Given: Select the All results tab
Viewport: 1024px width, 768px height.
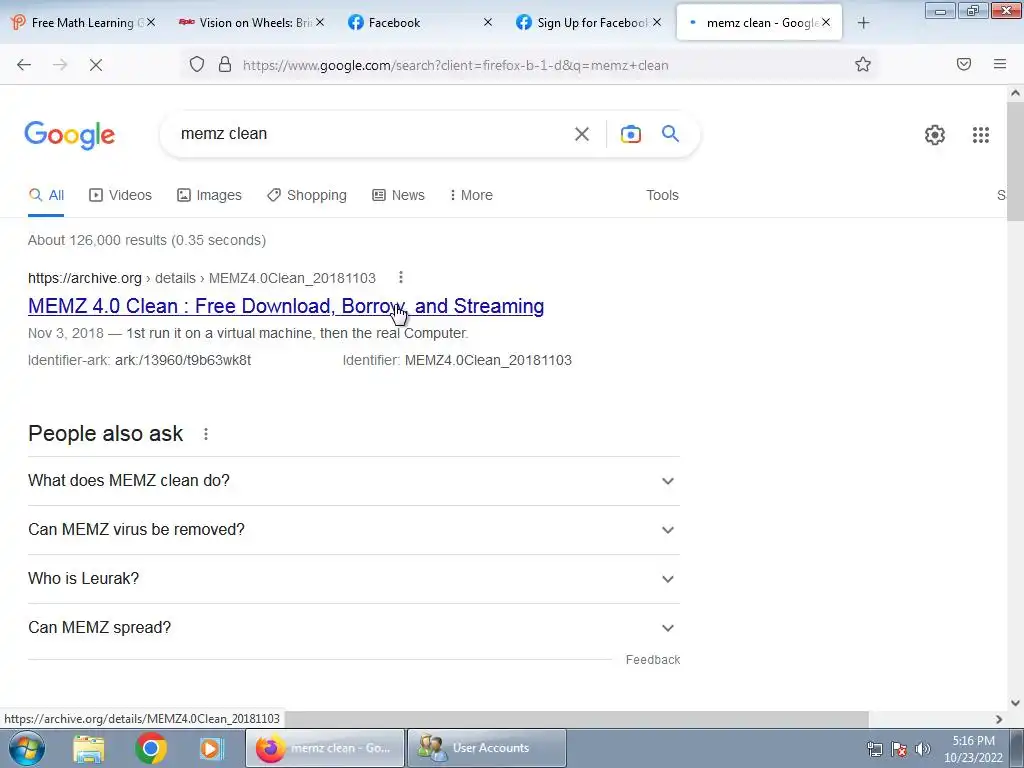Looking at the screenshot, I should (x=46, y=195).
